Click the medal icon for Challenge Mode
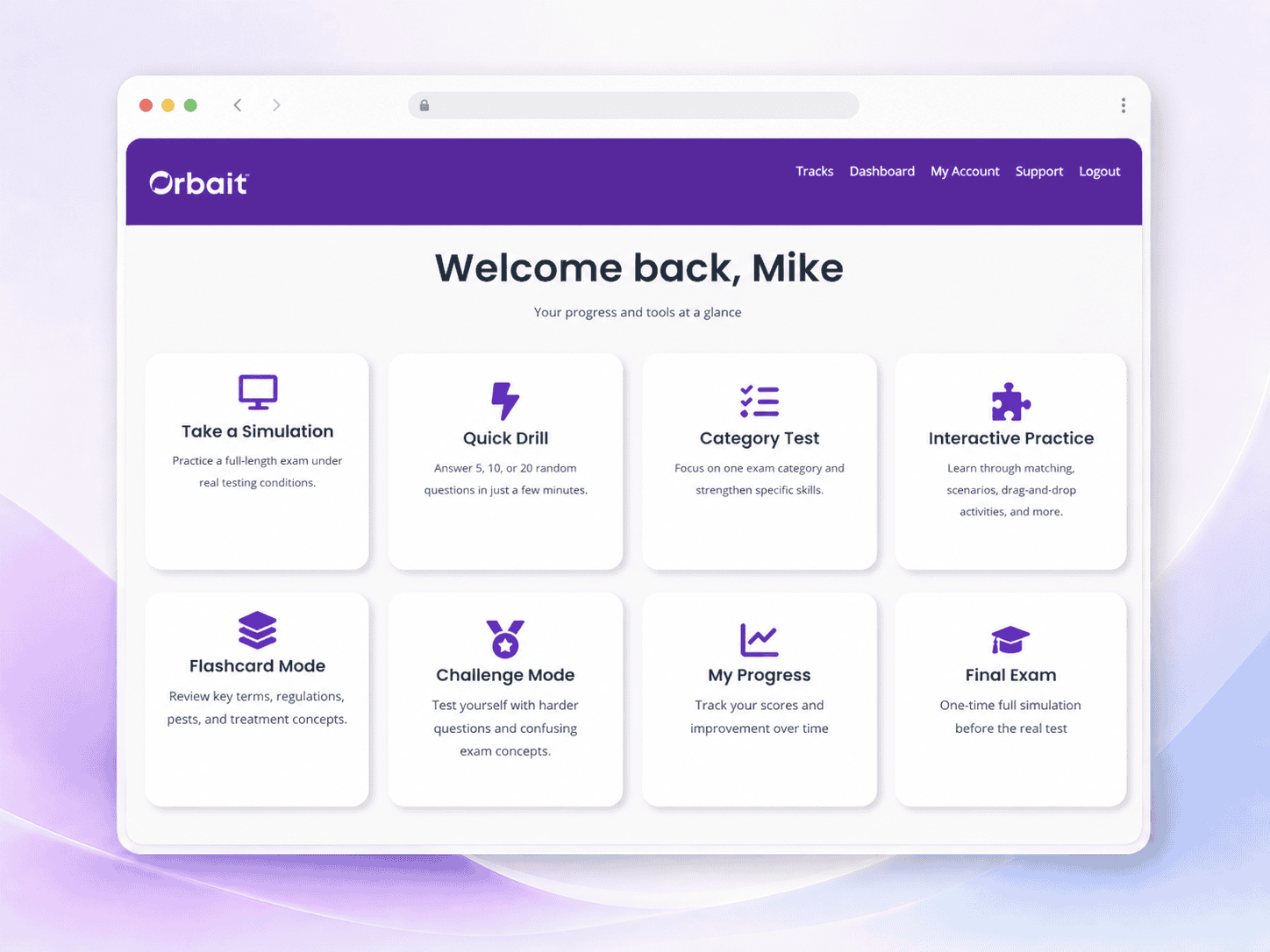The height and width of the screenshot is (952, 1270). [x=505, y=638]
